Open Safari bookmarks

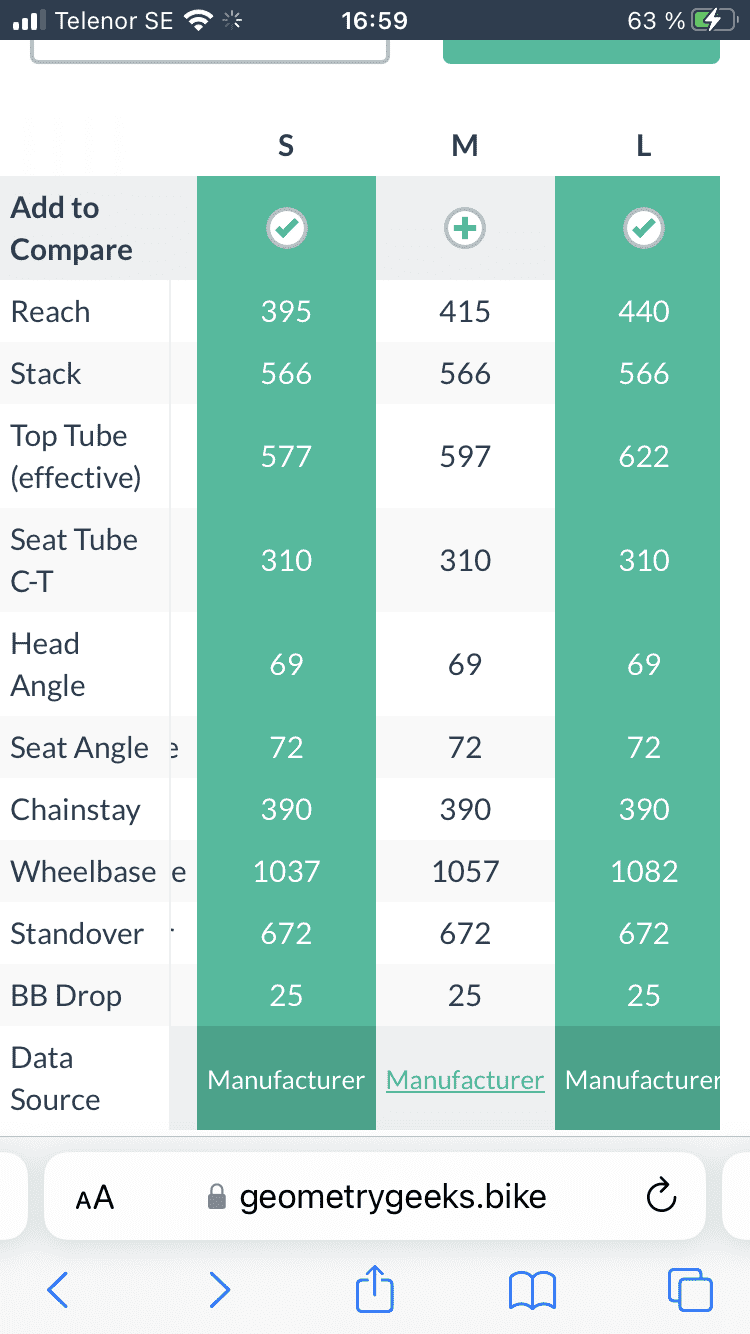click(532, 1290)
